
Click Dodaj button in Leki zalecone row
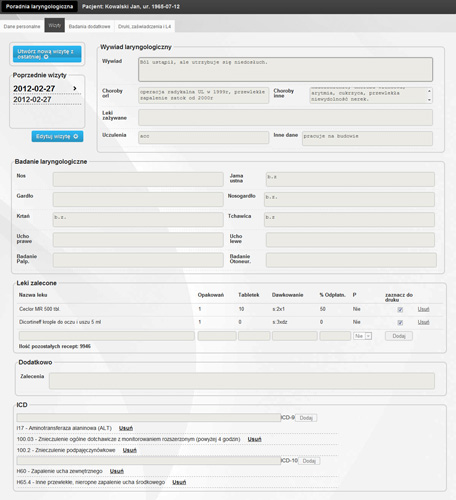click(399, 336)
